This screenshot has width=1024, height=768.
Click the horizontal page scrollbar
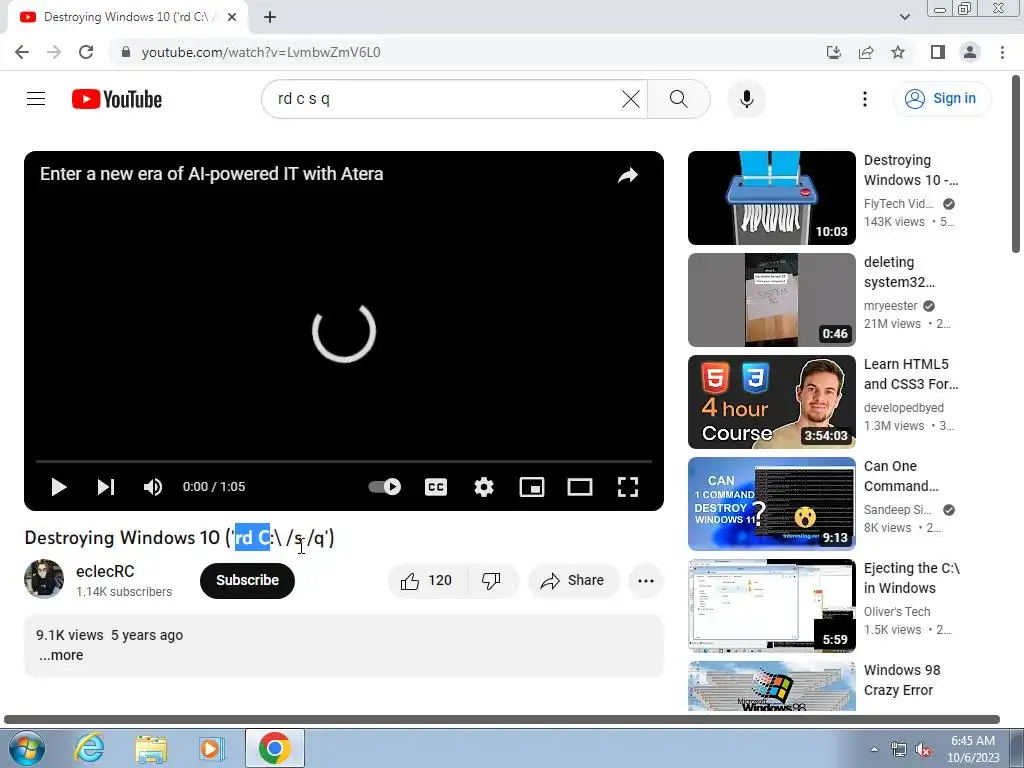tap(502, 720)
